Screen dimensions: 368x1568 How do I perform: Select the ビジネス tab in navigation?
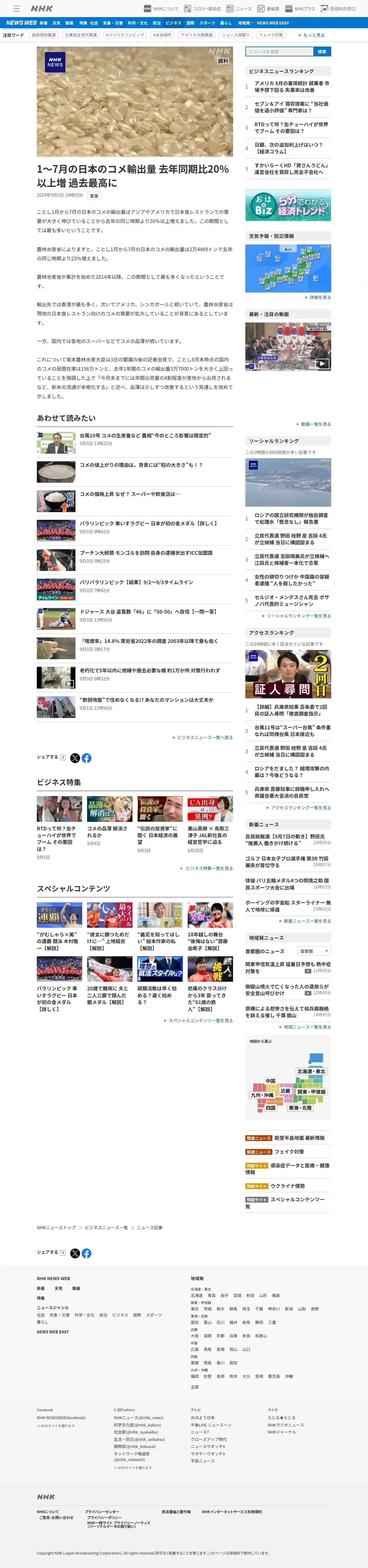click(x=173, y=23)
